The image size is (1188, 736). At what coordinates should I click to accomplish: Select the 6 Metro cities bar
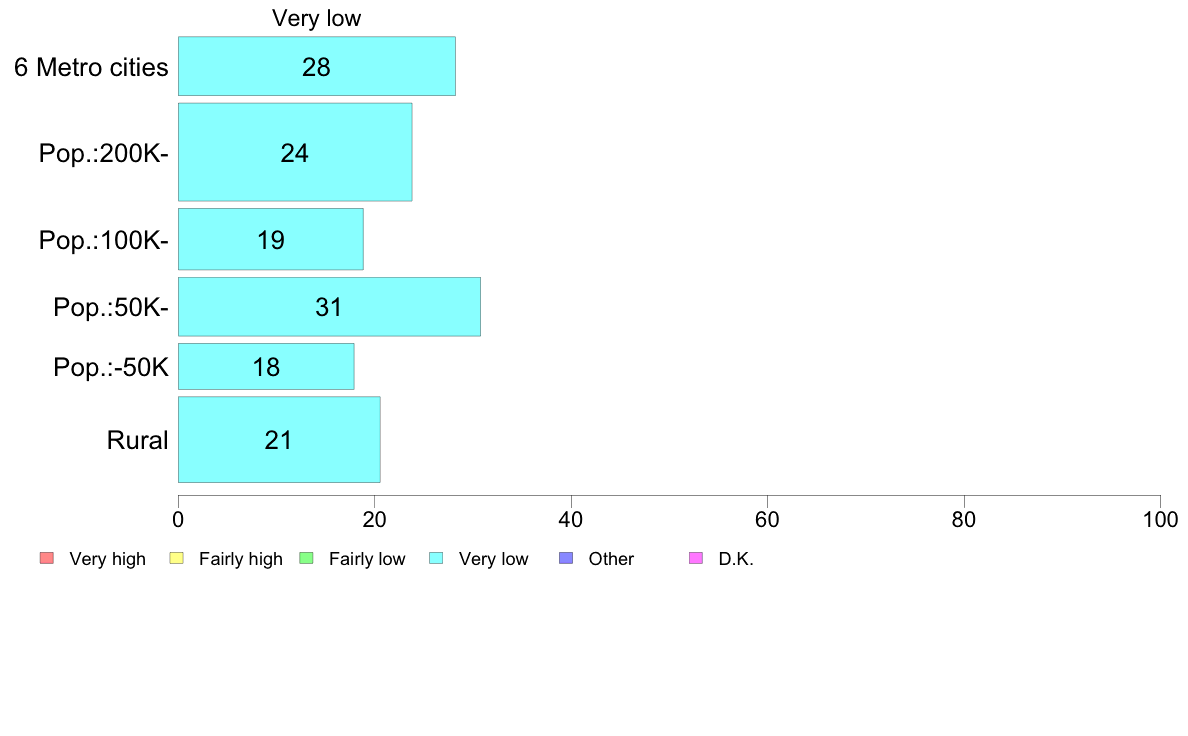(317, 66)
